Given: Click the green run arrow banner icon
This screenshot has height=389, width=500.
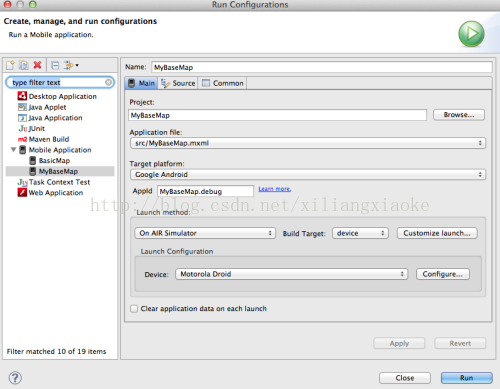Looking at the screenshot, I should tap(471, 34).
